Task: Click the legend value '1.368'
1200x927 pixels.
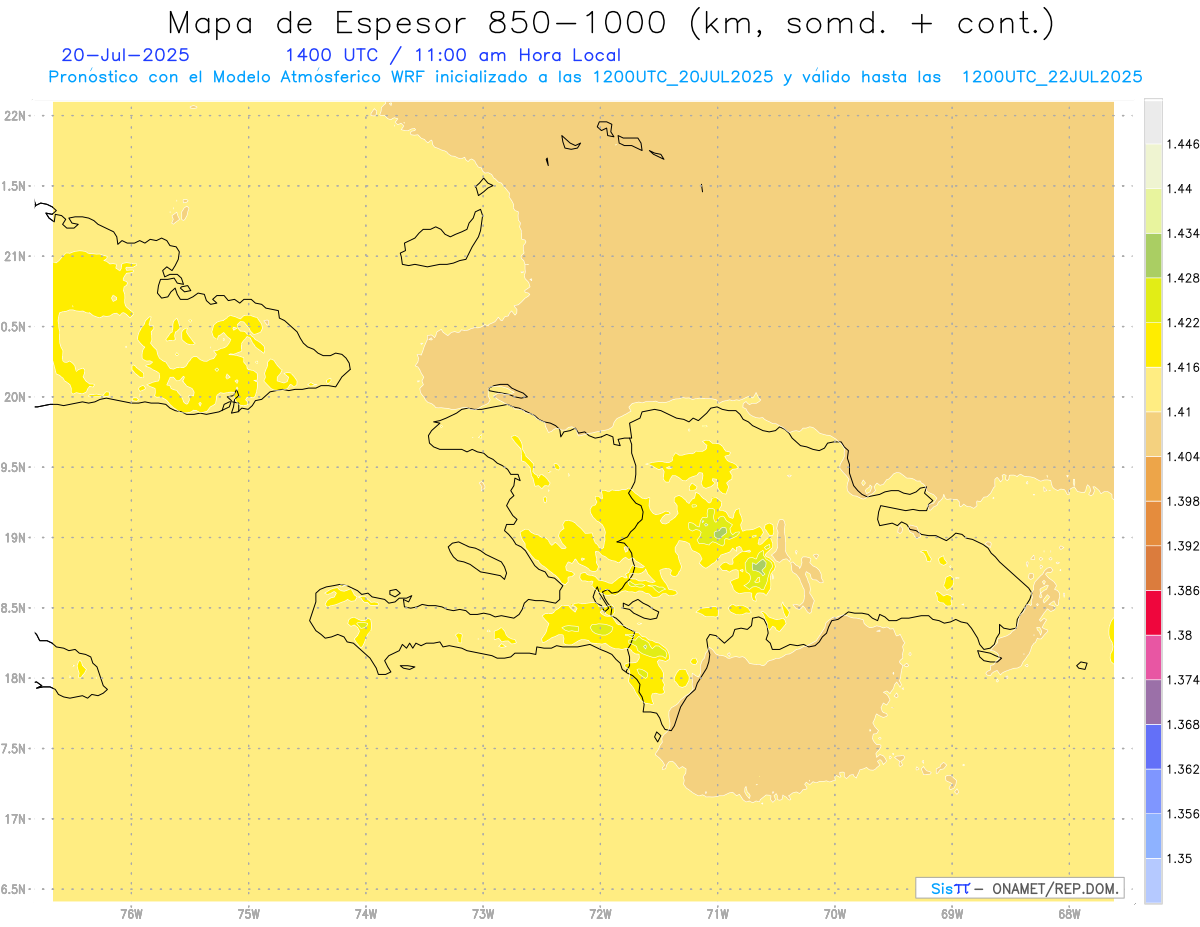Action: (x=1183, y=724)
